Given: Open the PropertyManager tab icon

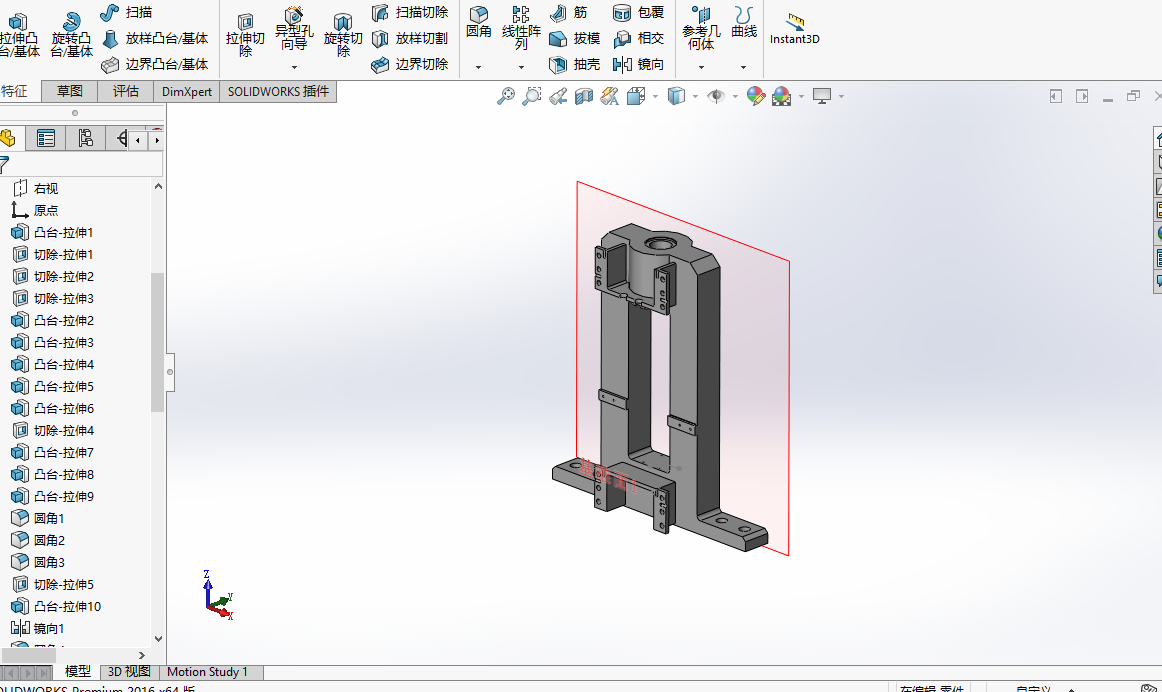Looking at the screenshot, I should click(x=46, y=138).
